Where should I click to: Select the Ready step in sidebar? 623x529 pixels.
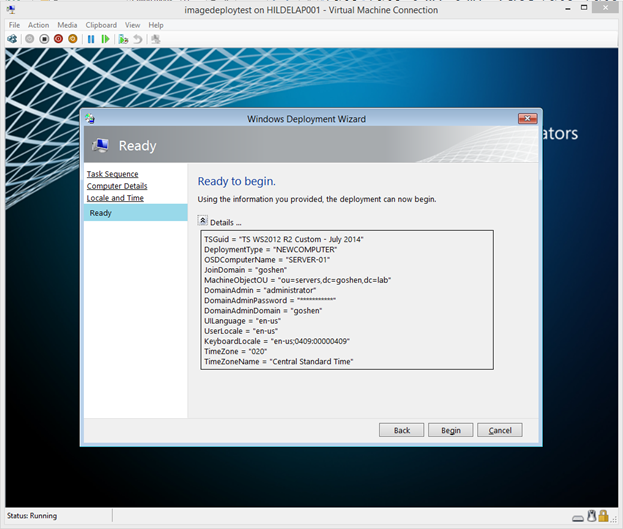[135, 213]
